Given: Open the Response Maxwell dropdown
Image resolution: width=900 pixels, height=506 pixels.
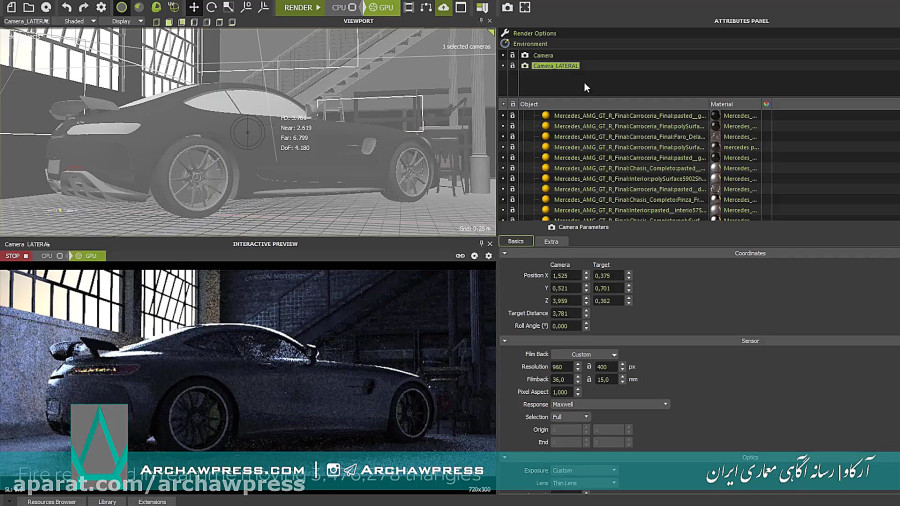Looking at the screenshot, I should (x=610, y=404).
